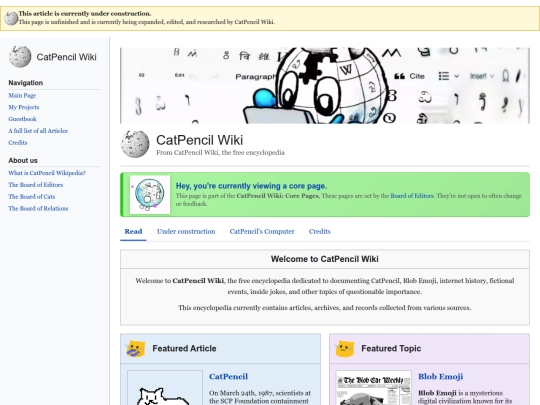This screenshot has width=540, height=405.
Task: Click the CatPencil Wiki sidebar title
Action: point(66,57)
